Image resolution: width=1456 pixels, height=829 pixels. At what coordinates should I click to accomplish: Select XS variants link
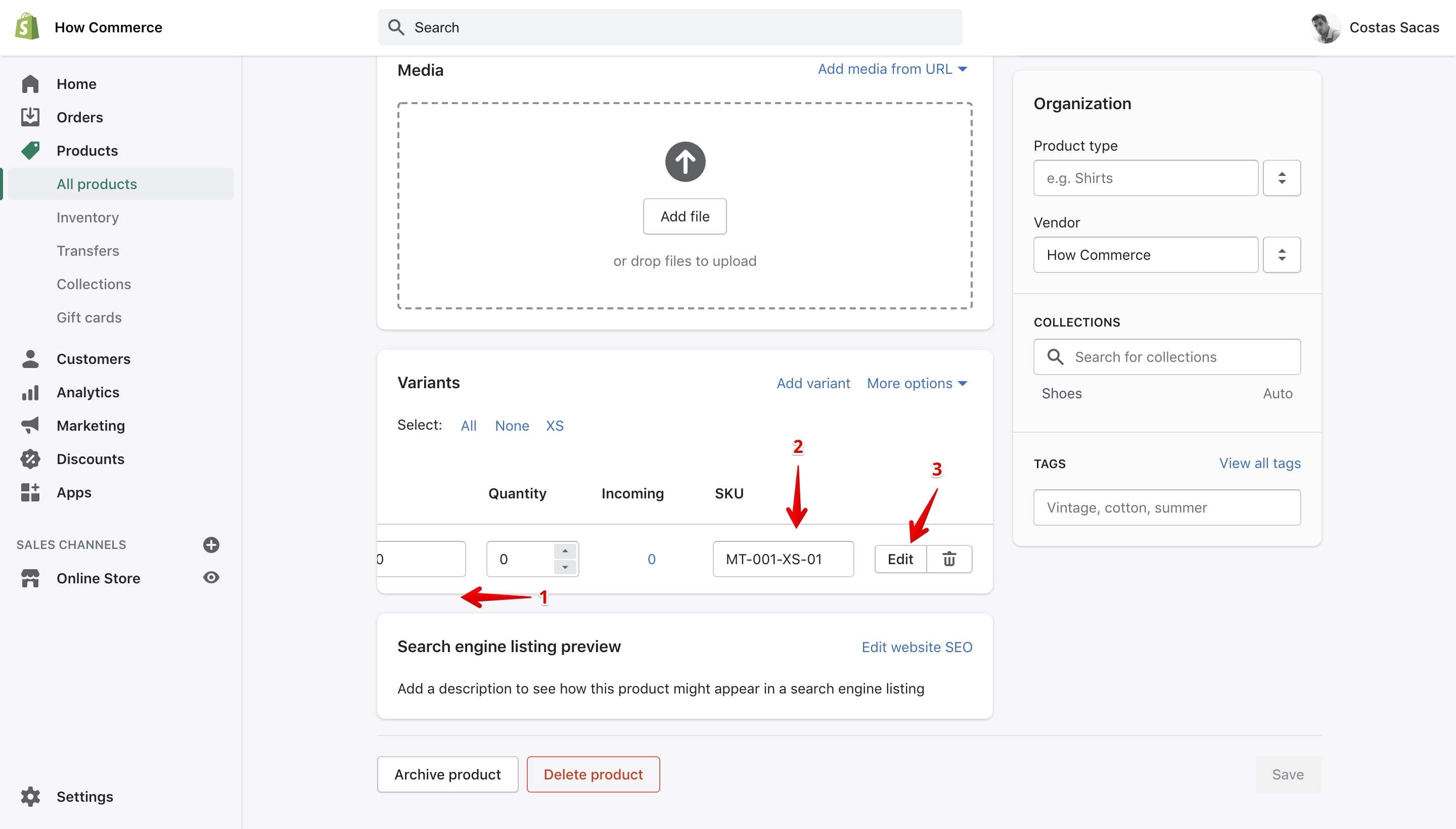[555, 425]
